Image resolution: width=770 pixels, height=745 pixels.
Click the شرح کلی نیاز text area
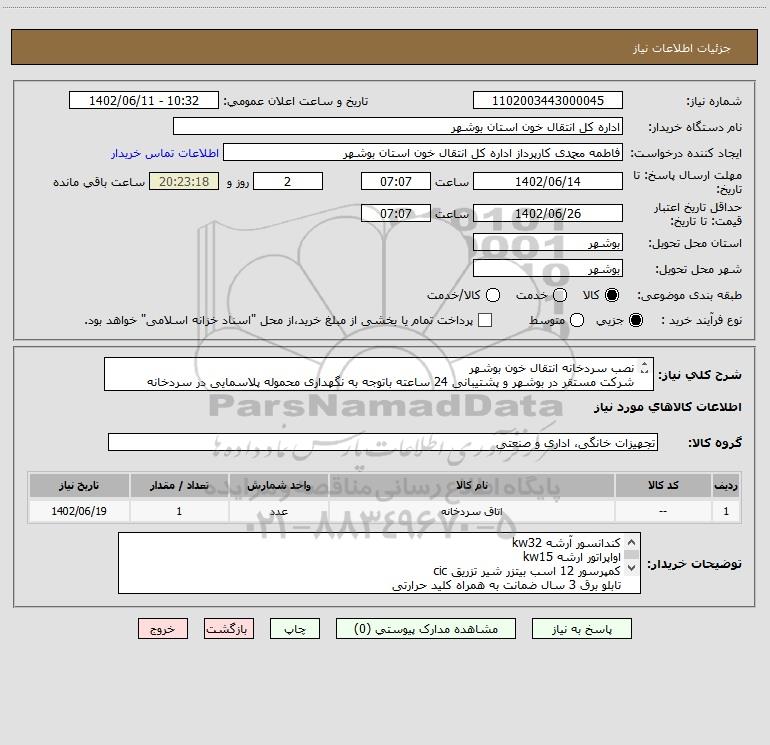[x=379, y=374]
